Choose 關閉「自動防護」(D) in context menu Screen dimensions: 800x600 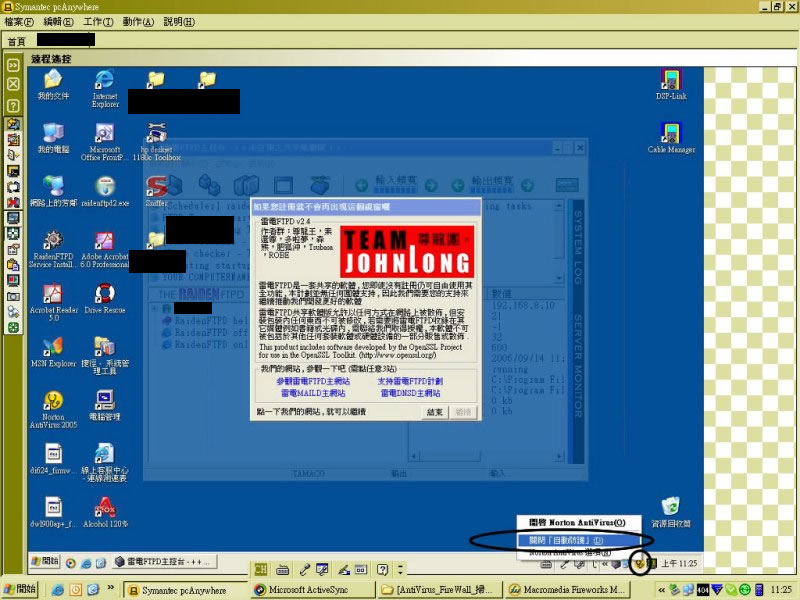click(578, 540)
